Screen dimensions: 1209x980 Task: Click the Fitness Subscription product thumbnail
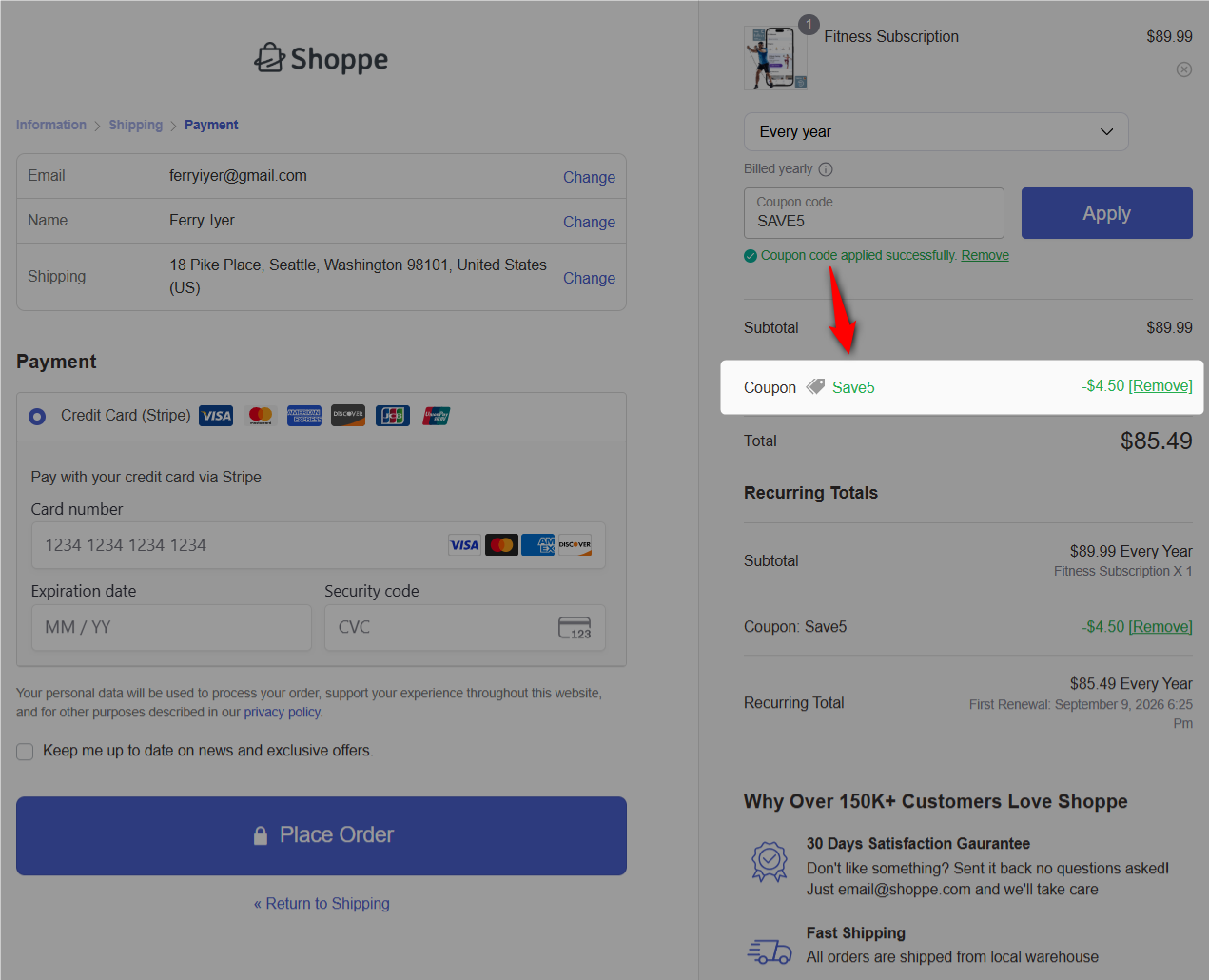tap(775, 57)
